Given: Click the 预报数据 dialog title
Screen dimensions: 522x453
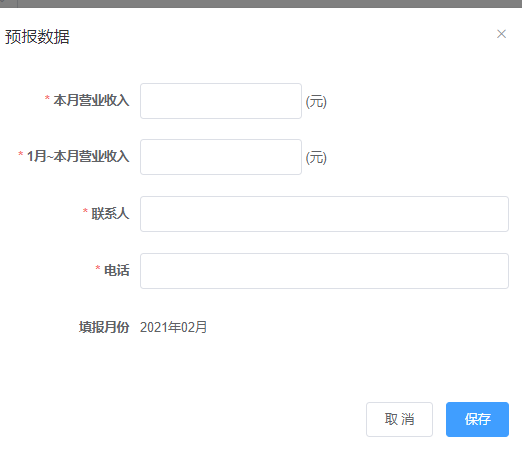Looking at the screenshot, I should 37,37.
